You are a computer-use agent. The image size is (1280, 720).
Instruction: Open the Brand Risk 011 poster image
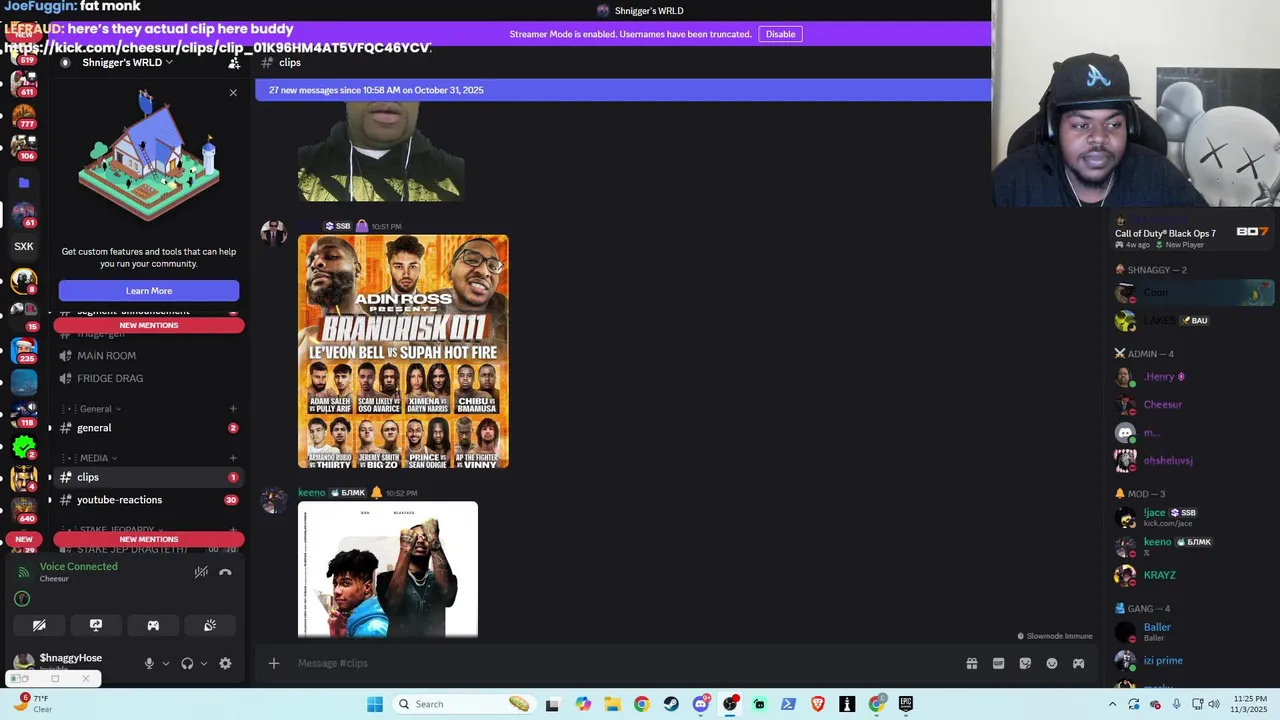coord(403,352)
